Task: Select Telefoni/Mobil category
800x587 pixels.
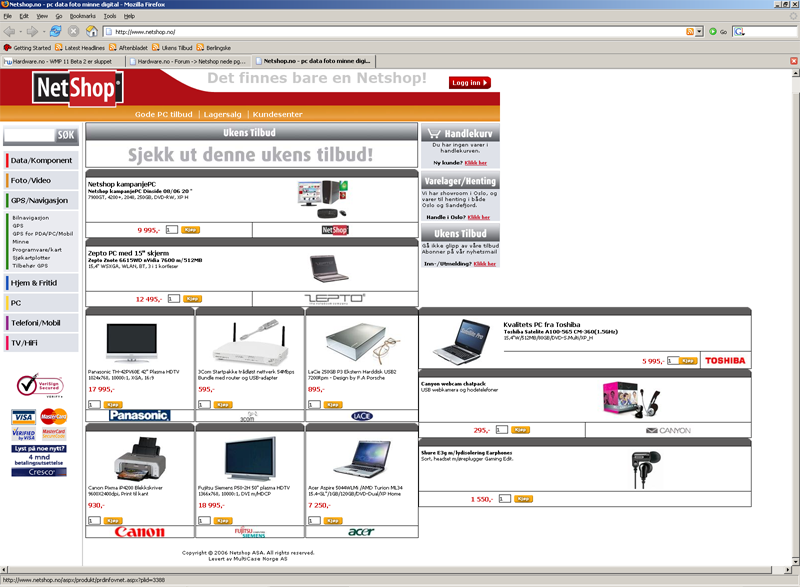Action: (41, 323)
